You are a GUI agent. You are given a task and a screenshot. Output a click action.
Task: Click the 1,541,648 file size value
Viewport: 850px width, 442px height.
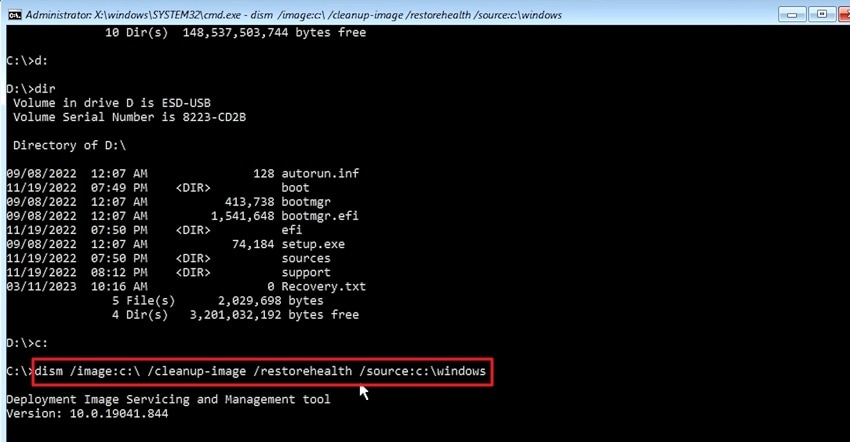pos(242,216)
